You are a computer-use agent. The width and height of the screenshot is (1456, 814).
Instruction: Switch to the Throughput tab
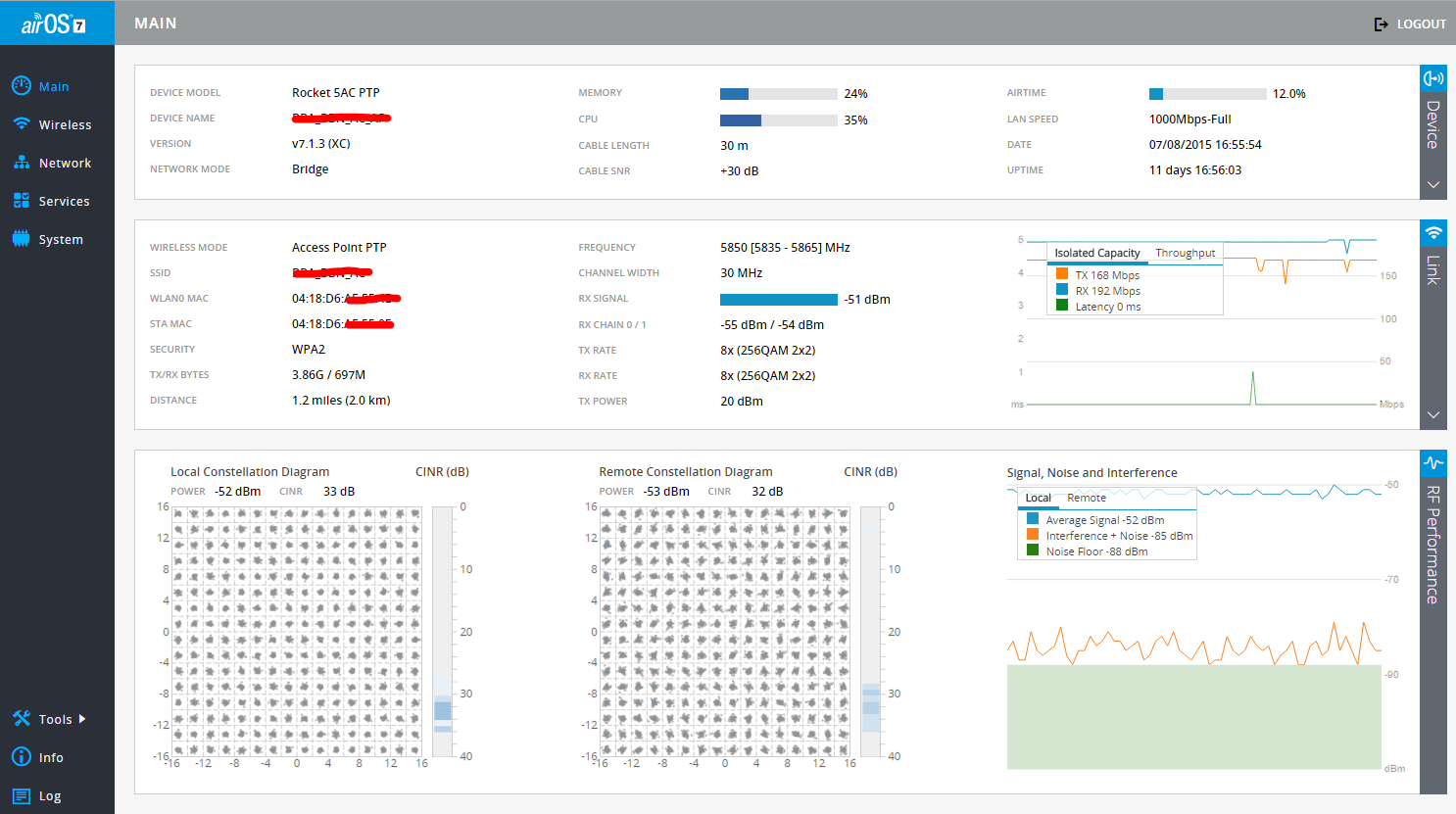(1185, 253)
